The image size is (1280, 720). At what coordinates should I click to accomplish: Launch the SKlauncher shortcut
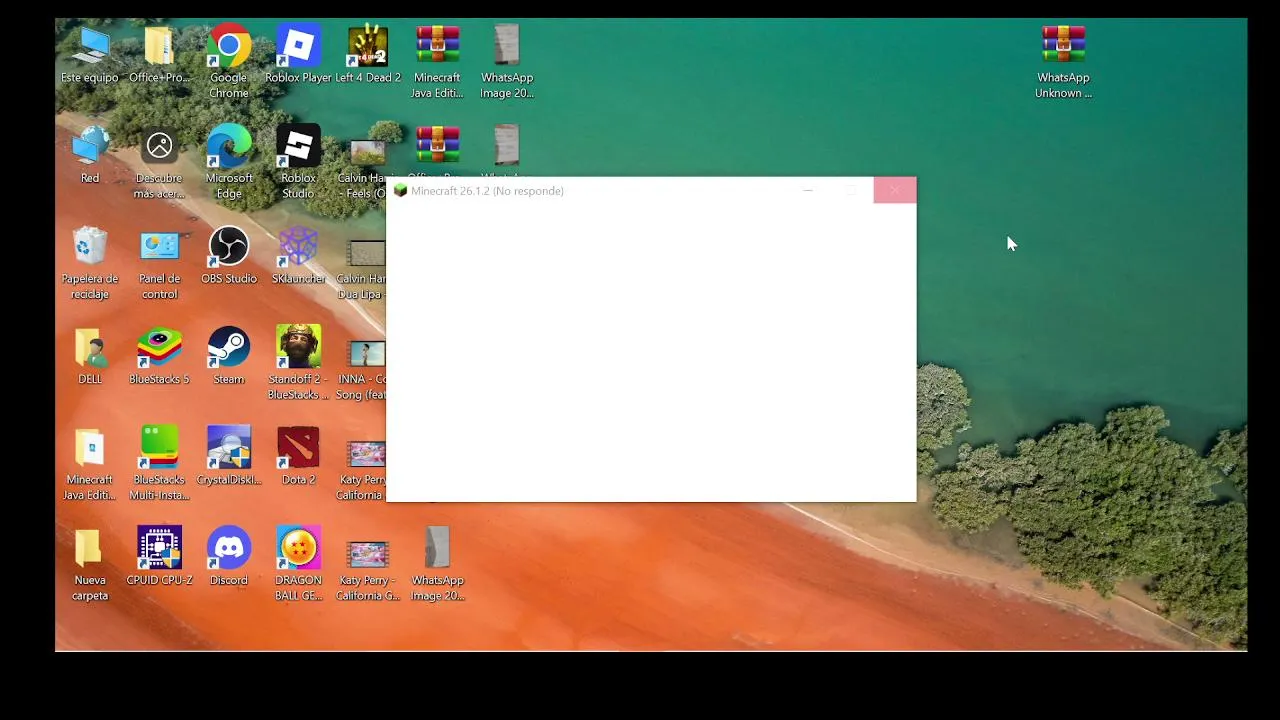(x=298, y=257)
